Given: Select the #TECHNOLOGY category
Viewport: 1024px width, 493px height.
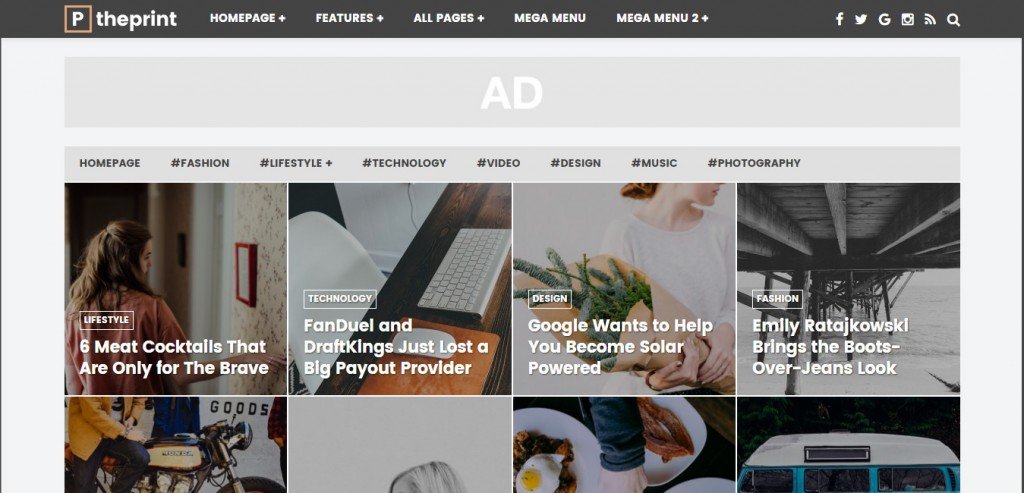Looking at the screenshot, I should (404, 163).
